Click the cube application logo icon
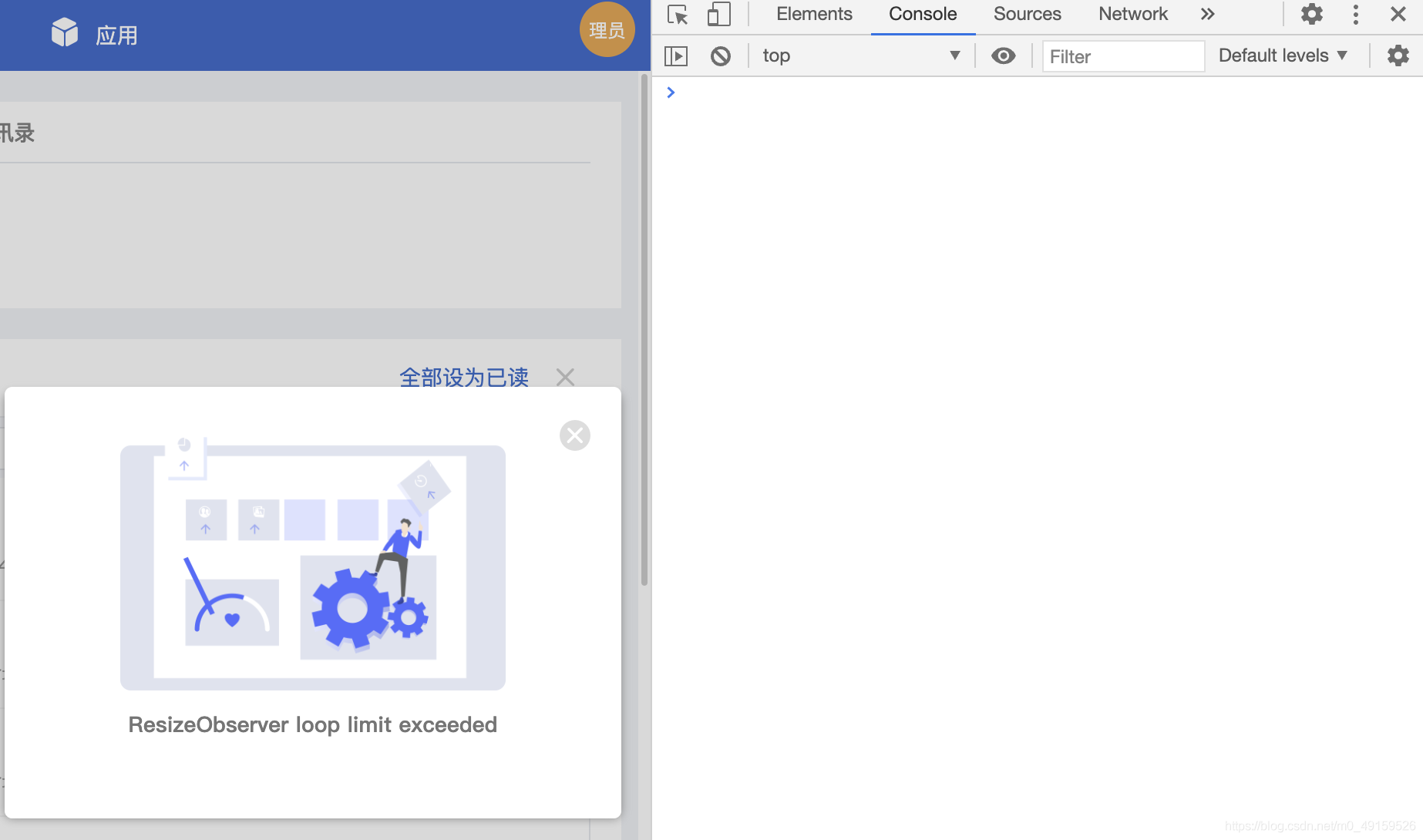Screen dimensions: 1423x840 (65, 33)
